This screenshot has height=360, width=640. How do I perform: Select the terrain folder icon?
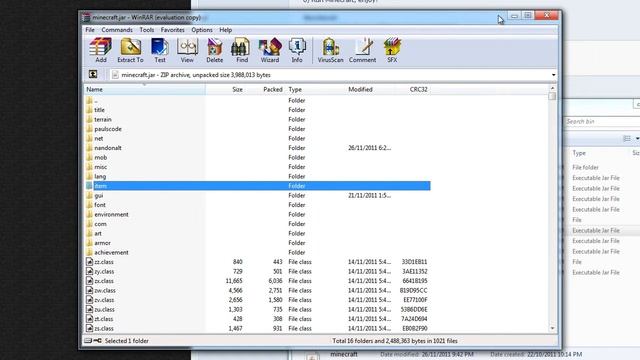[x=89, y=119]
